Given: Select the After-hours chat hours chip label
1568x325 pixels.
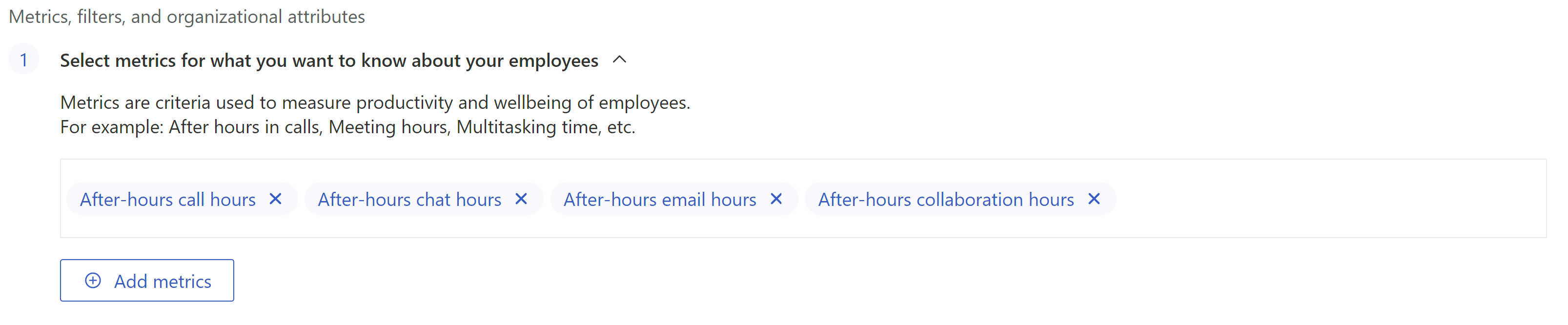Looking at the screenshot, I should click(x=409, y=200).
